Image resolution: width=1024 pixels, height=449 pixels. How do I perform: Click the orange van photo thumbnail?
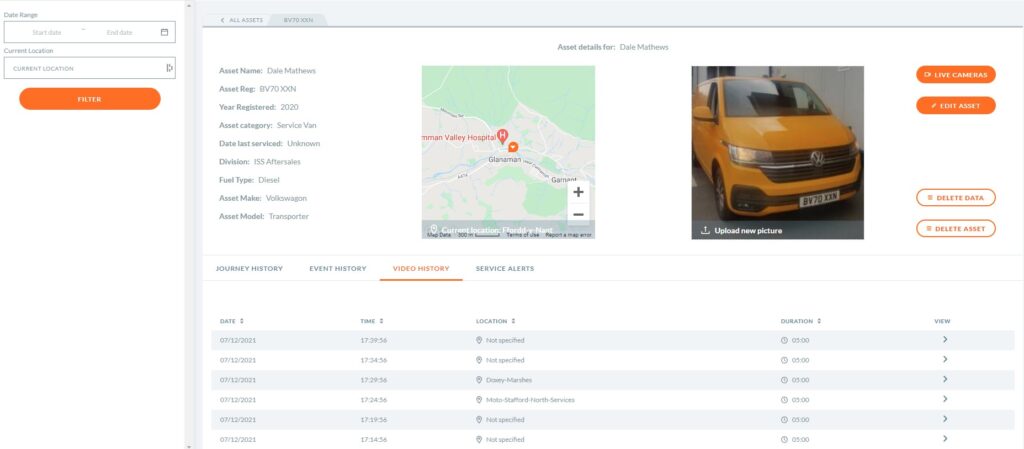click(778, 152)
